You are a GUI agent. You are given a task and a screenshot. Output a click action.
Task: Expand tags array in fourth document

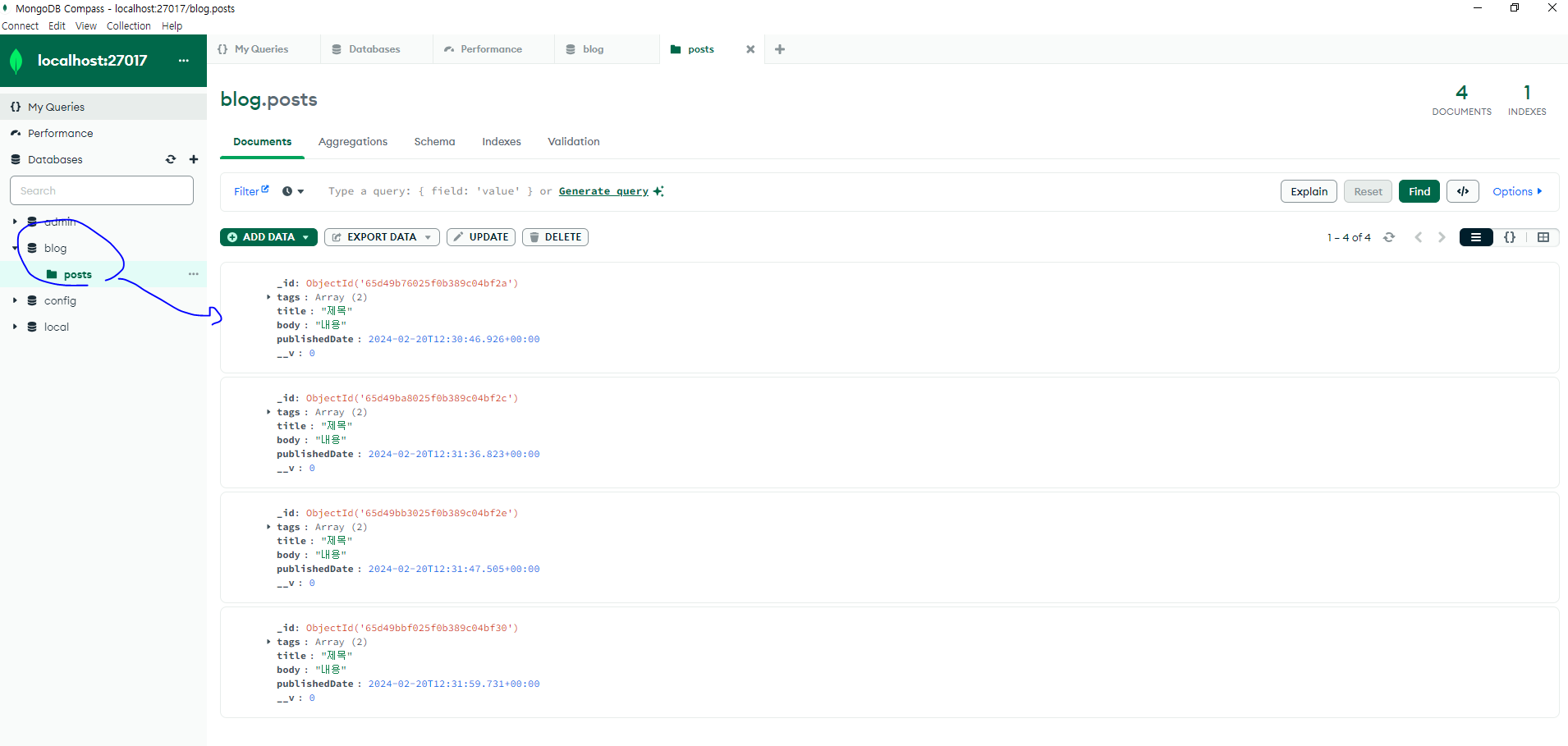[x=268, y=642]
